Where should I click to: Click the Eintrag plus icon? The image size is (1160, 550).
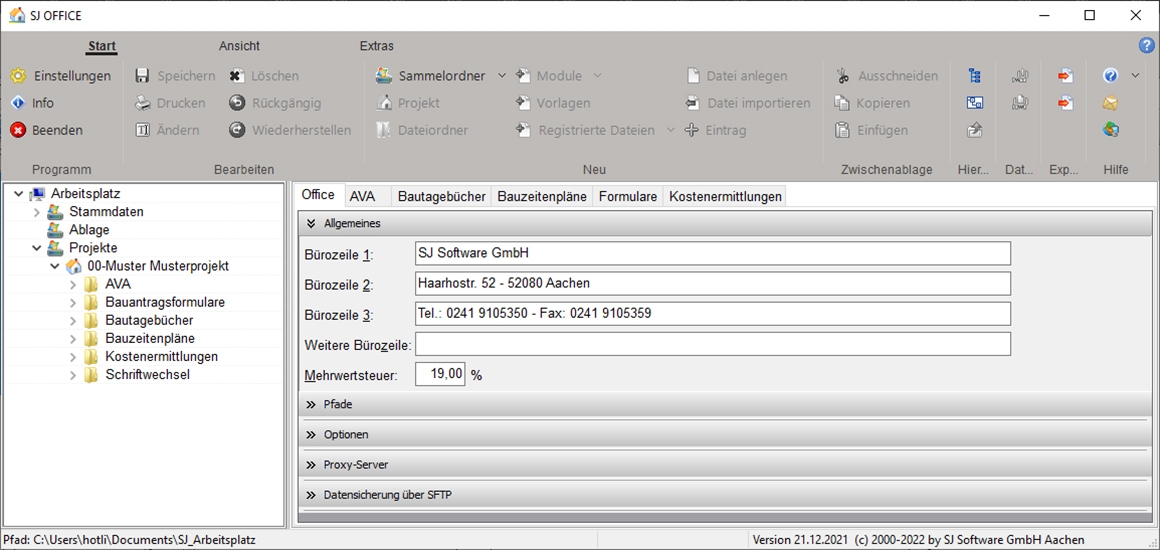[692, 130]
